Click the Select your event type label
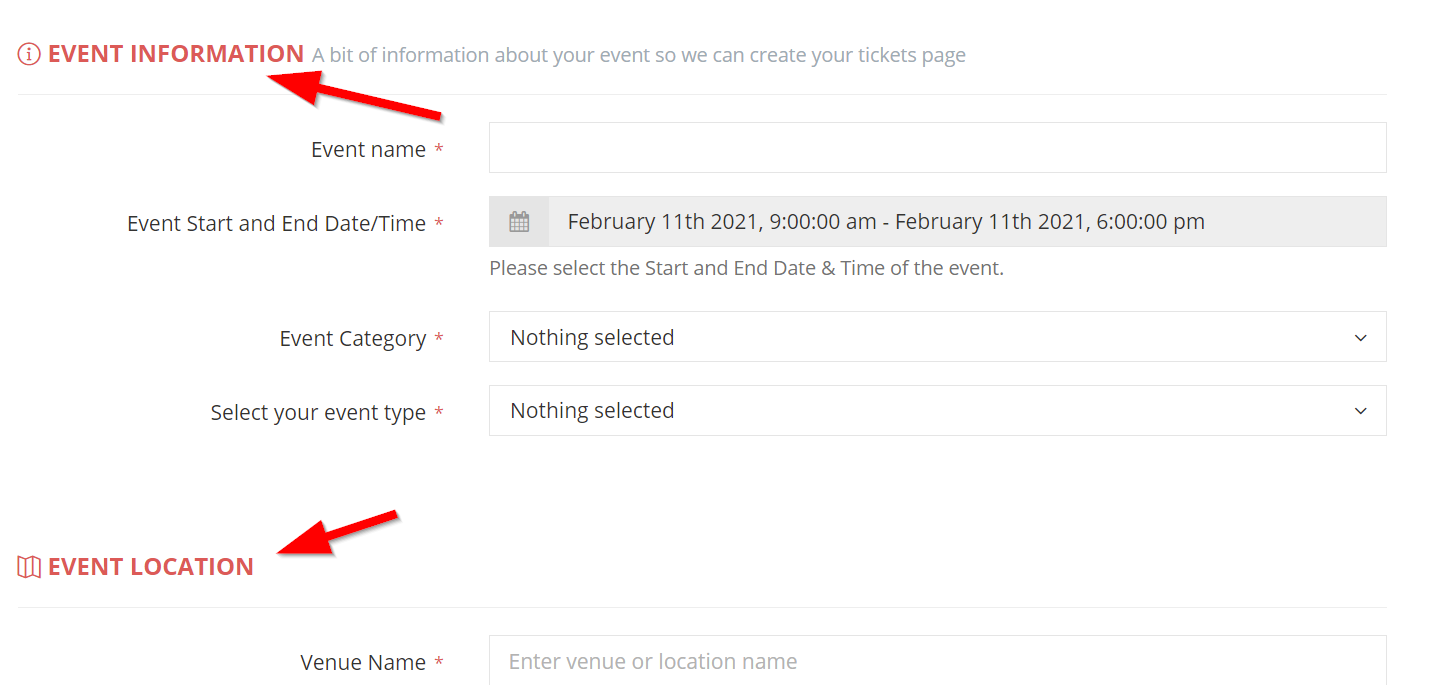This screenshot has height=685, width=1440. (x=318, y=413)
